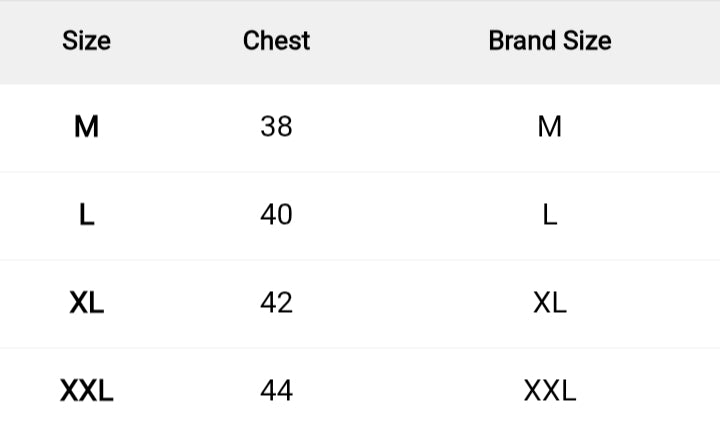Click M under Brand Size column
The width and height of the screenshot is (720, 428).
pyautogui.click(x=549, y=127)
